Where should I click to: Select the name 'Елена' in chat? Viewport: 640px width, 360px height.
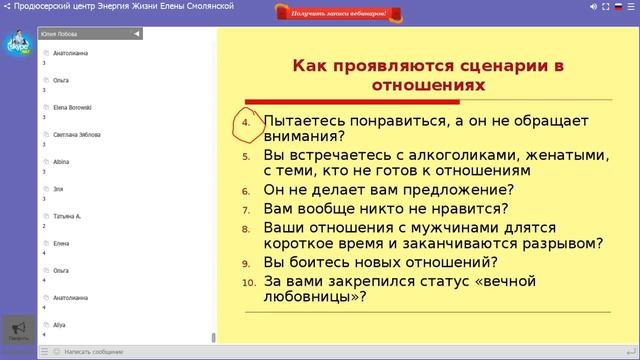point(61,243)
